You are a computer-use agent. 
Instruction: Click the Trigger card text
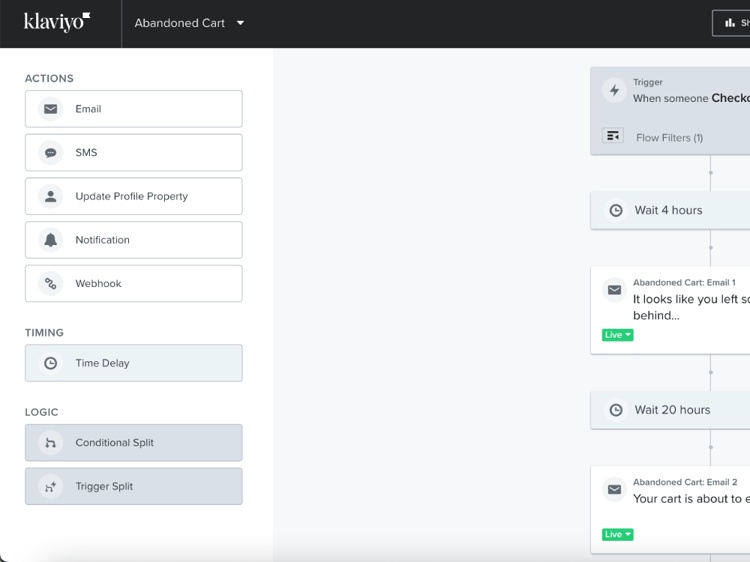tap(691, 91)
